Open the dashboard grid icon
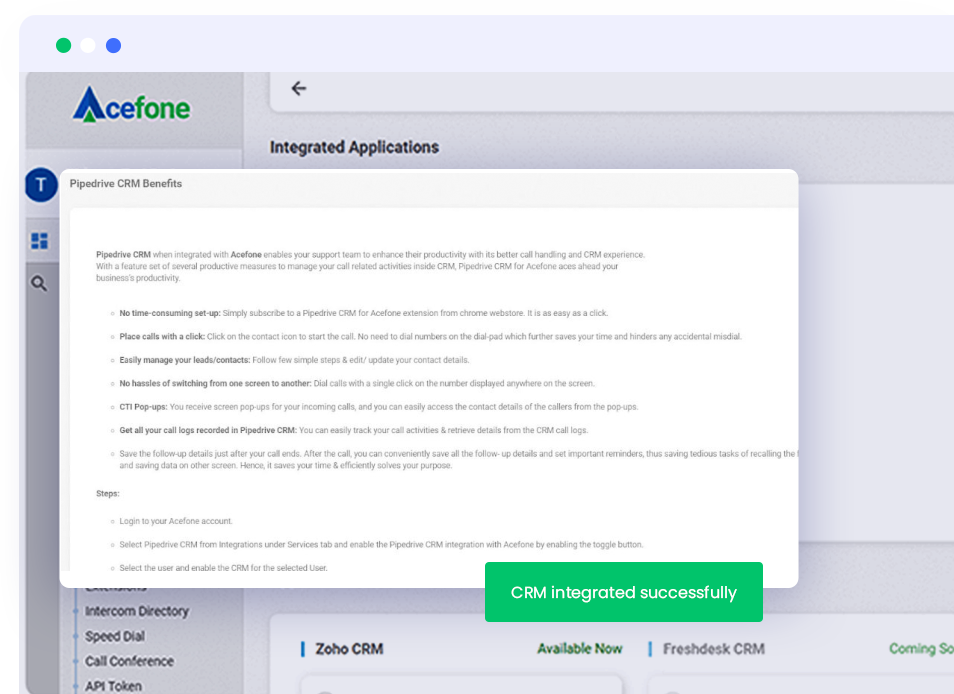This screenshot has width=954, height=694. [x=40, y=241]
